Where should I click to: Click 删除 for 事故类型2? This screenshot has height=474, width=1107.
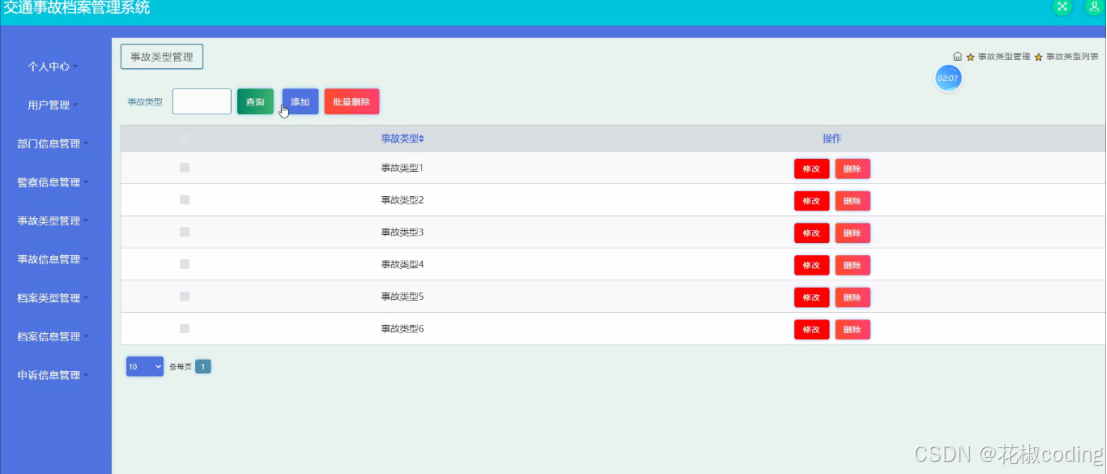pyautogui.click(x=852, y=201)
